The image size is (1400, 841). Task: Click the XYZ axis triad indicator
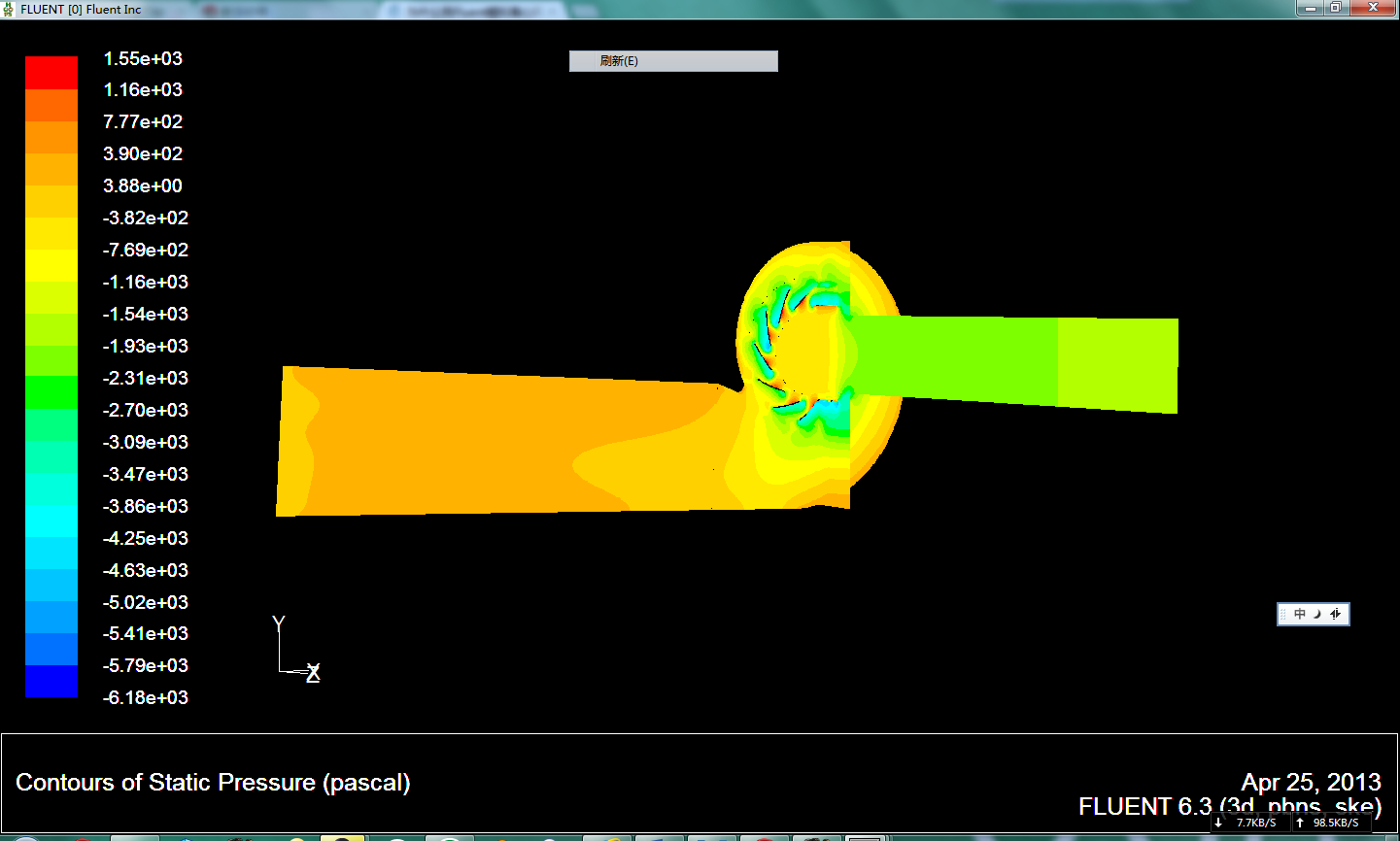coord(294,650)
